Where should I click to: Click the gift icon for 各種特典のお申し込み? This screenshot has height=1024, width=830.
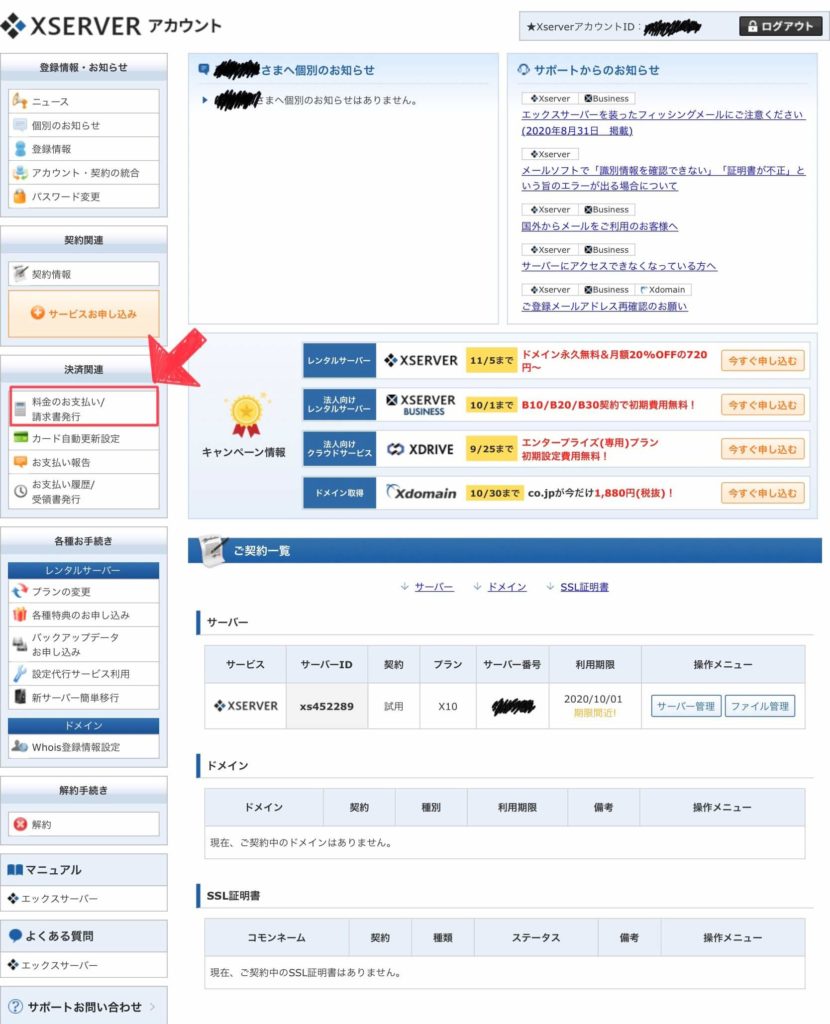pos(20,614)
